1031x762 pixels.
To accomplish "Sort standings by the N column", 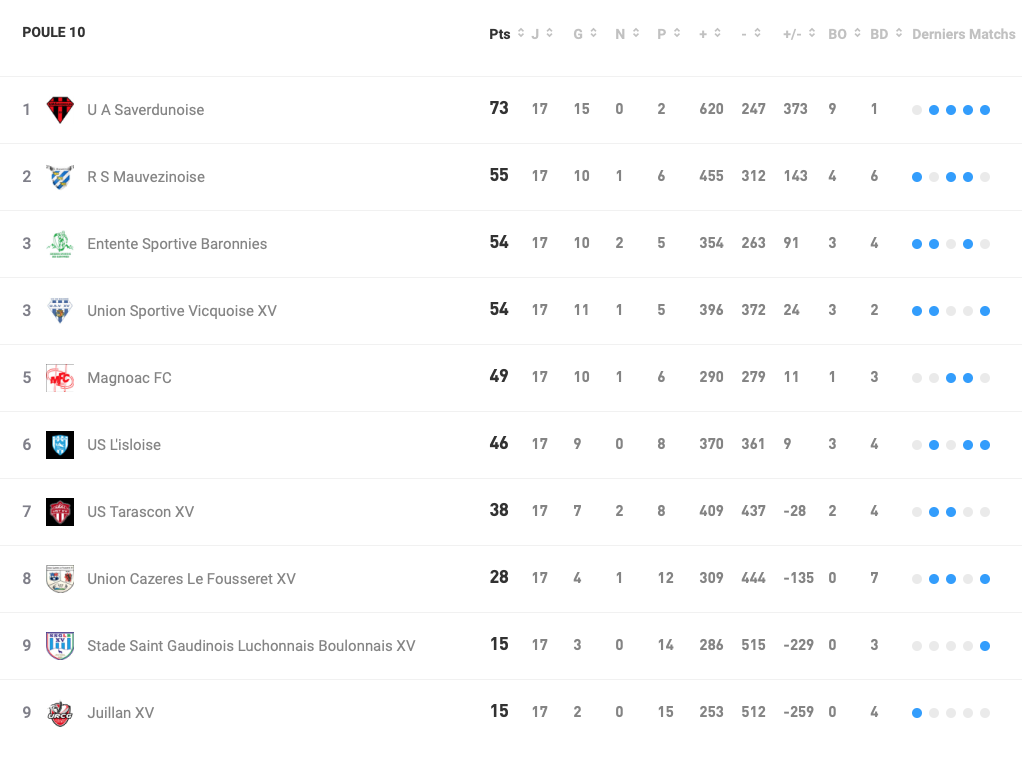I will pyautogui.click(x=626, y=34).
